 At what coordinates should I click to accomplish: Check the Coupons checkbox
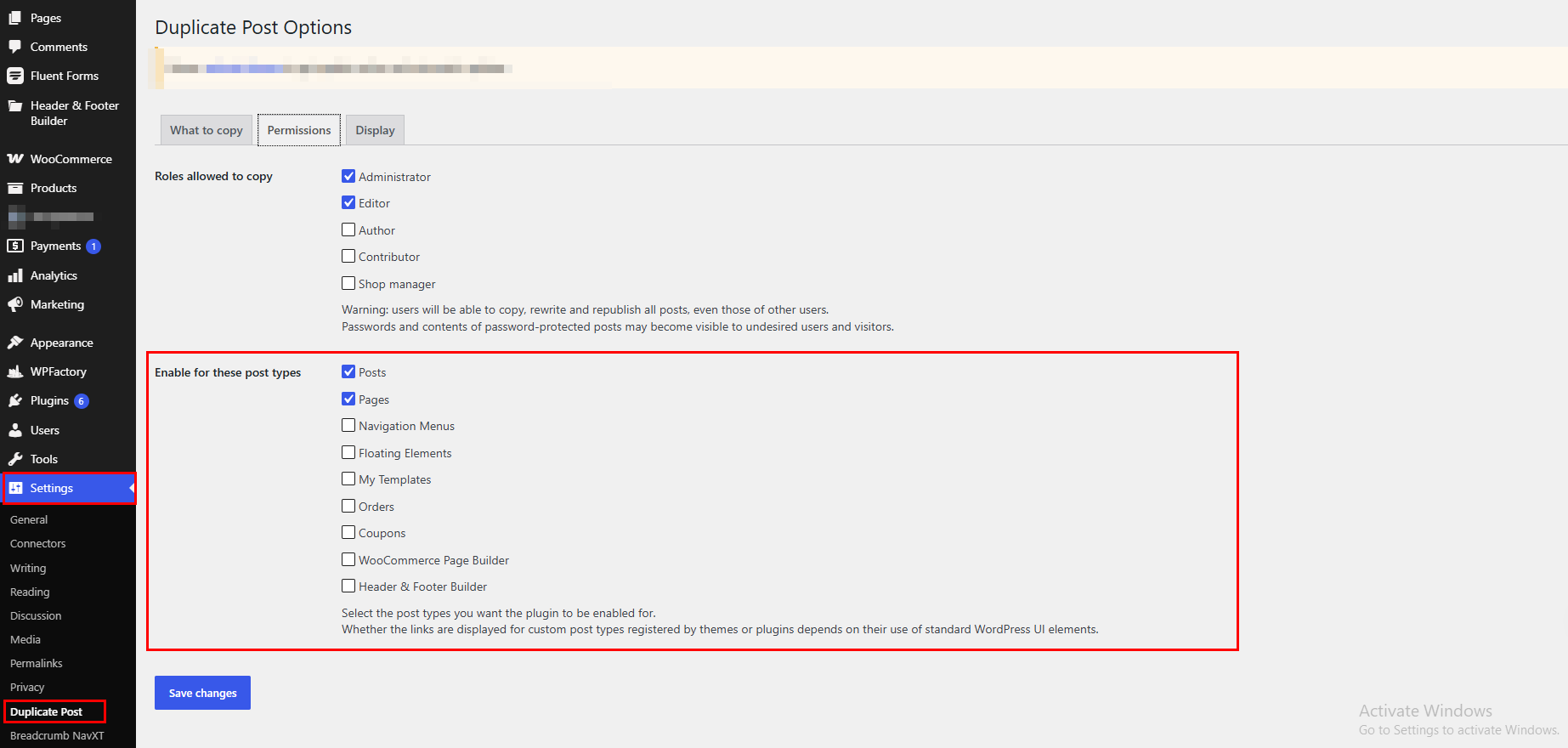coord(348,532)
